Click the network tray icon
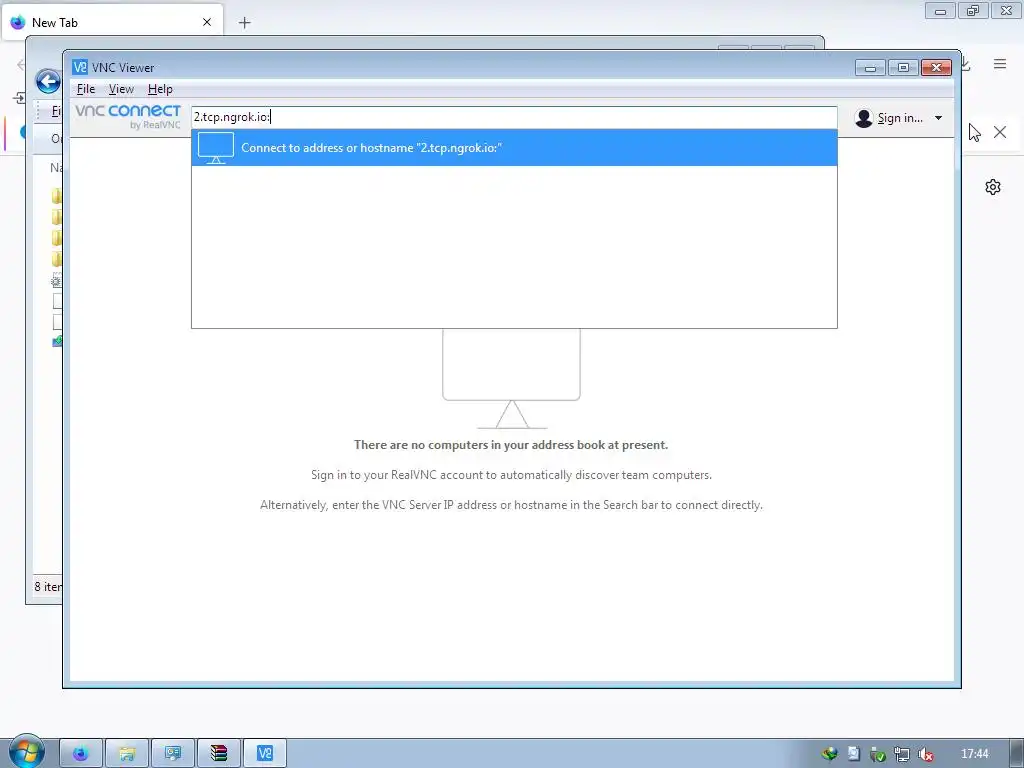 [901, 754]
